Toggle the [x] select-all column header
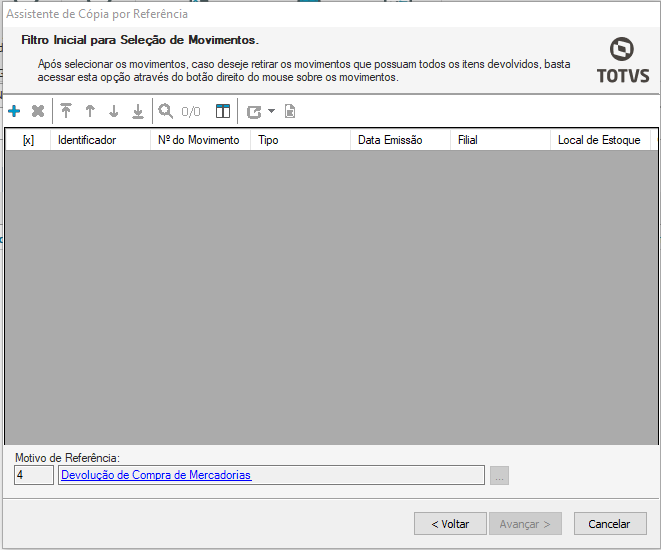661x550 pixels. pyautogui.click(x=28, y=140)
